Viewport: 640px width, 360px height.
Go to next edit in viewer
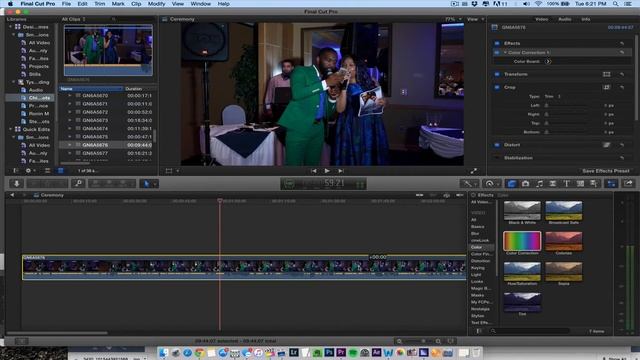(x=340, y=171)
